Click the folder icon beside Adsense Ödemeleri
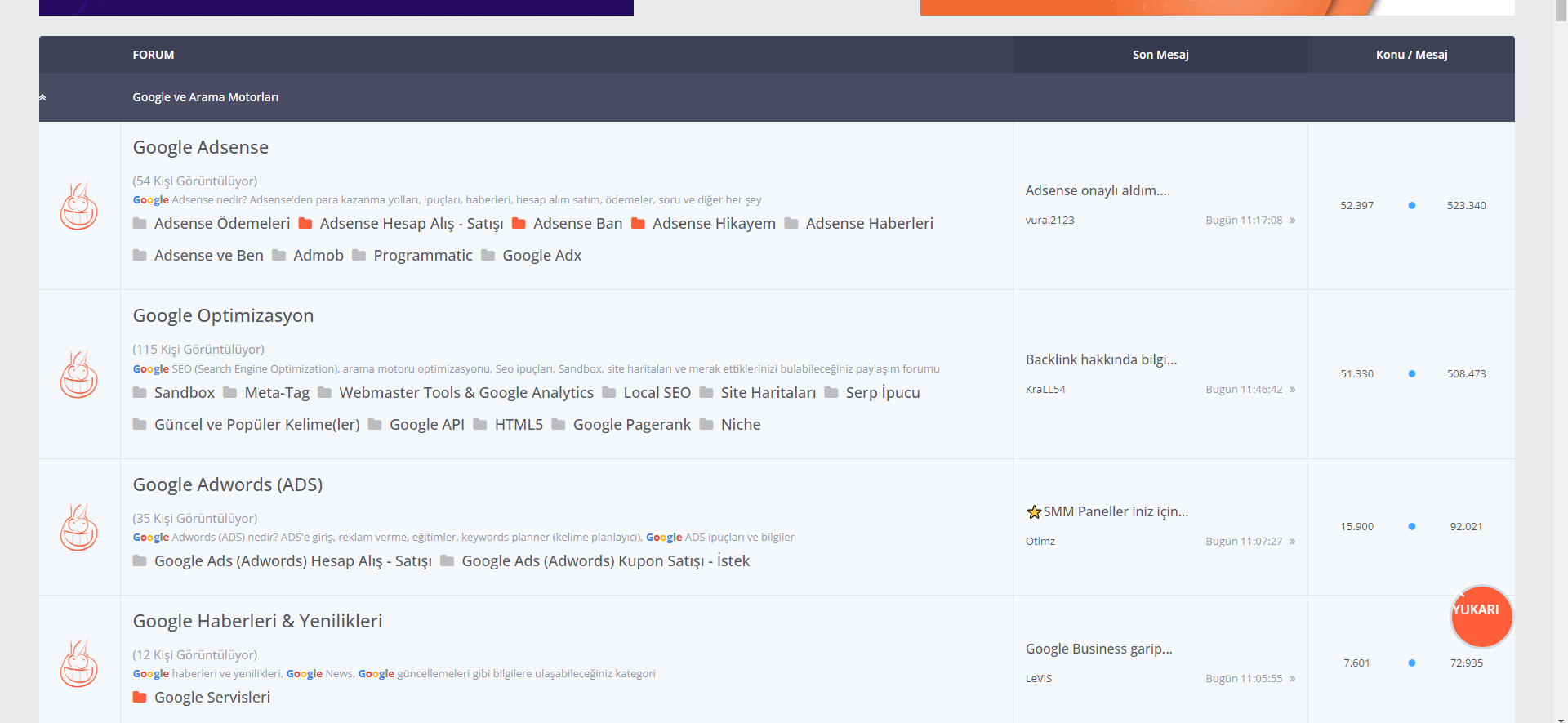The width and height of the screenshot is (1568, 723). coord(140,223)
